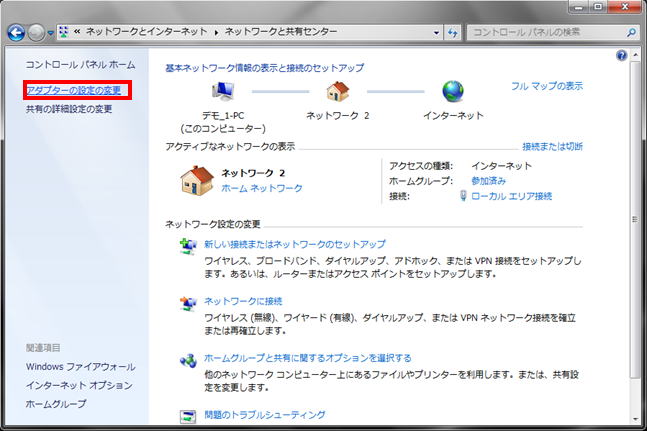Open アダプターの設定の変更 link
Screen dimensions: 647x431
click(74, 91)
